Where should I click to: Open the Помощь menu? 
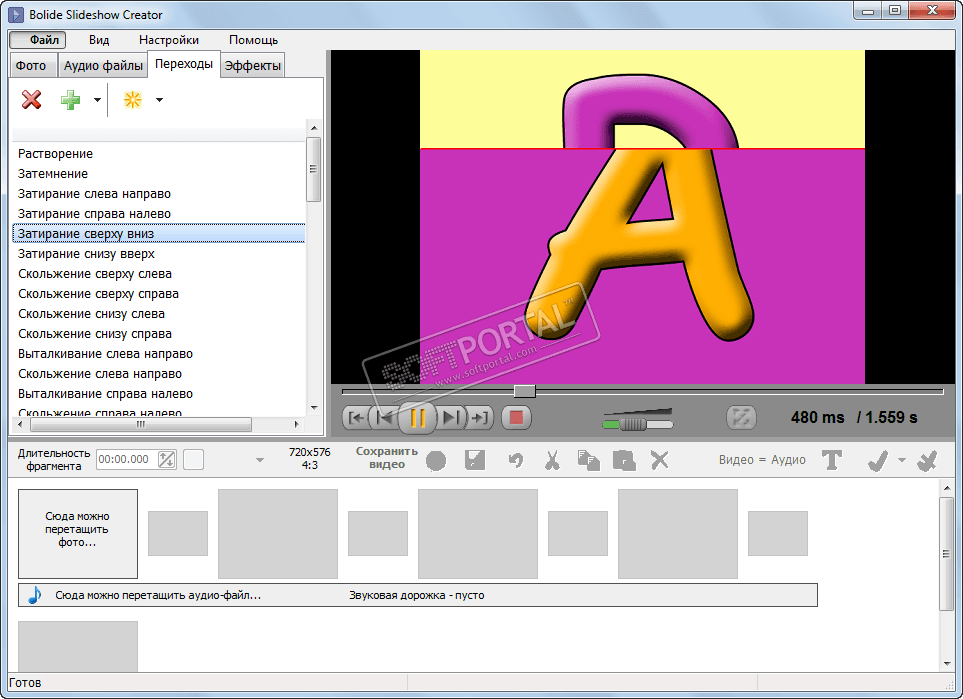[x=254, y=40]
